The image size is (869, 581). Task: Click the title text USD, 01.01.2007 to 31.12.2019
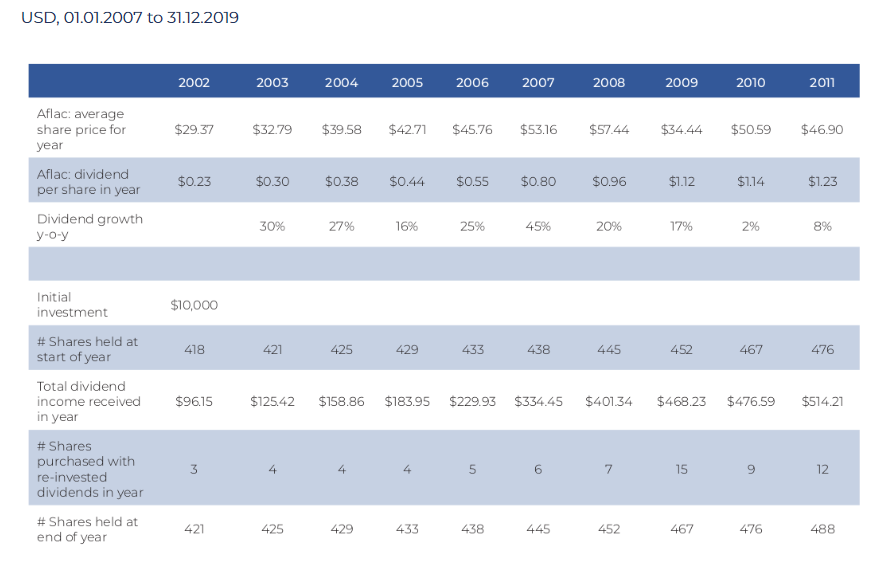[130, 18]
